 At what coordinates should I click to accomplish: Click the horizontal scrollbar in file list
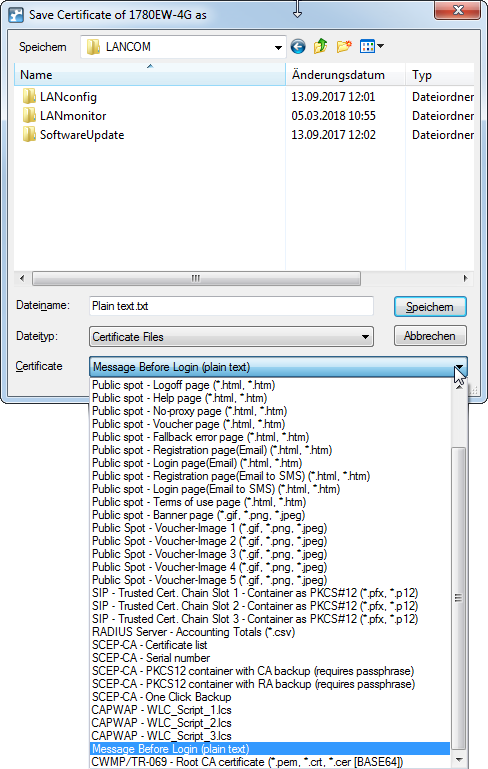(196, 279)
